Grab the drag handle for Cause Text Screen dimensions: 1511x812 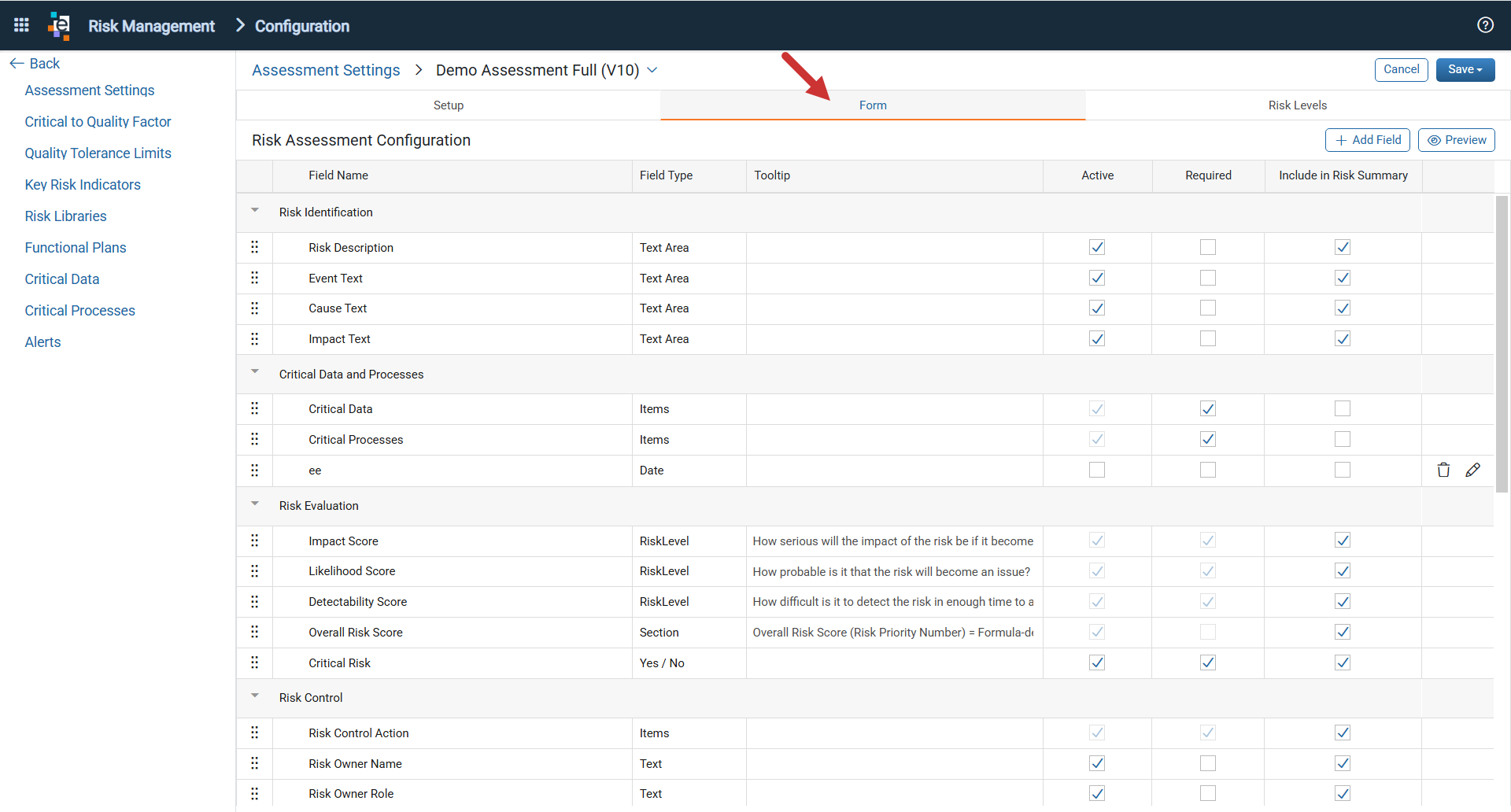click(254, 308)
